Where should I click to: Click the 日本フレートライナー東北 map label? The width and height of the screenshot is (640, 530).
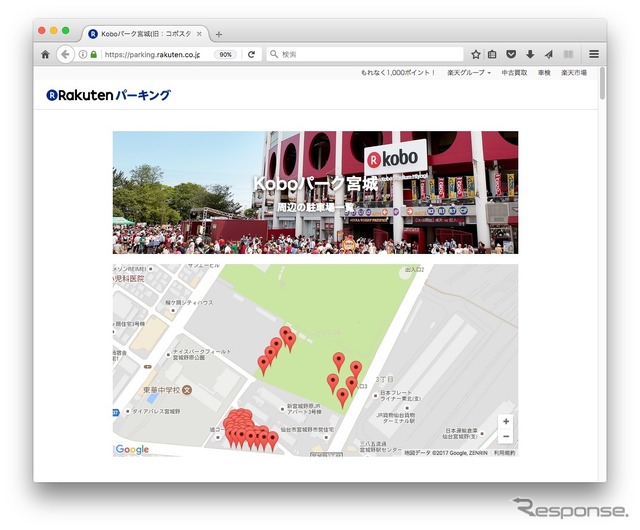click(400, 396)
